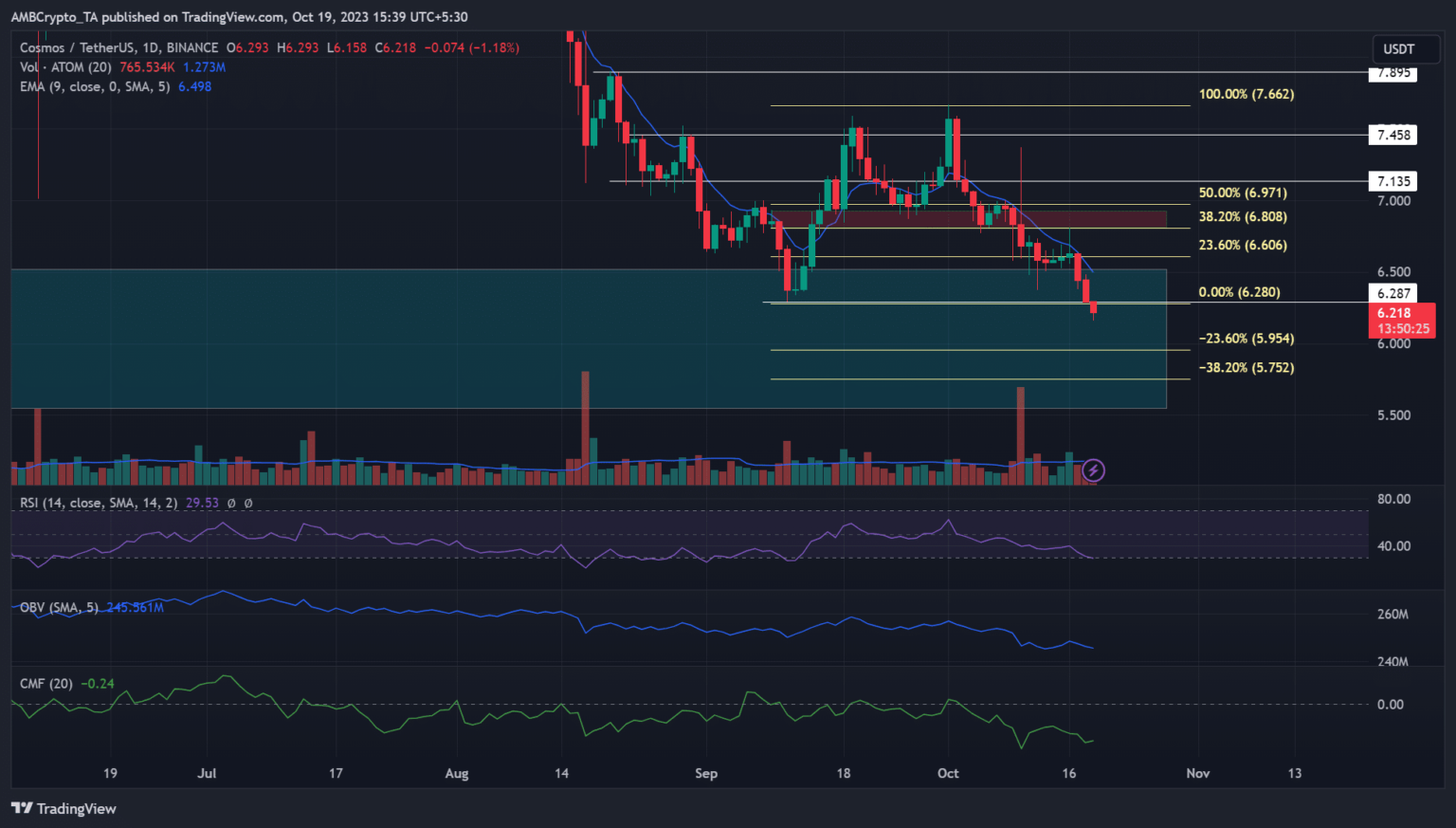Click the 6.287 price axis label
The height and width of the screenshot is (828, 1456).
coord(1392,293)
